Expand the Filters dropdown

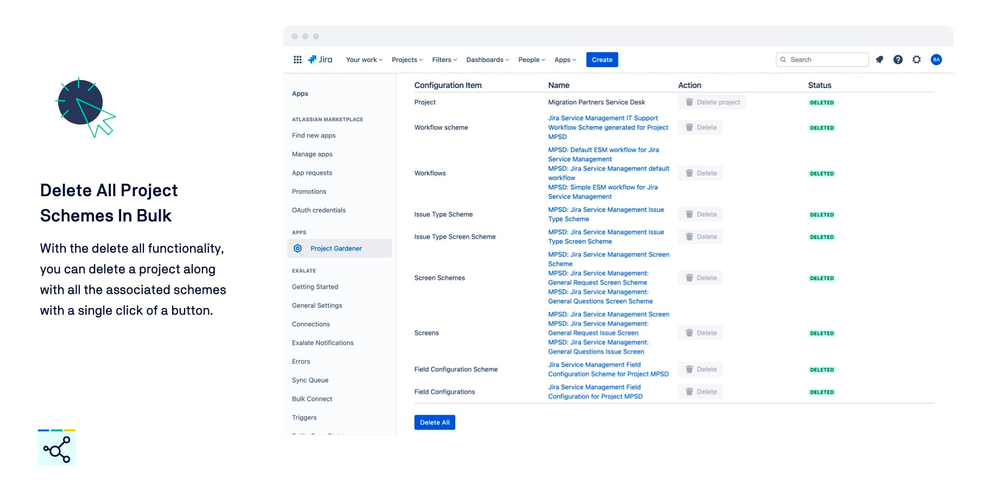445,60
